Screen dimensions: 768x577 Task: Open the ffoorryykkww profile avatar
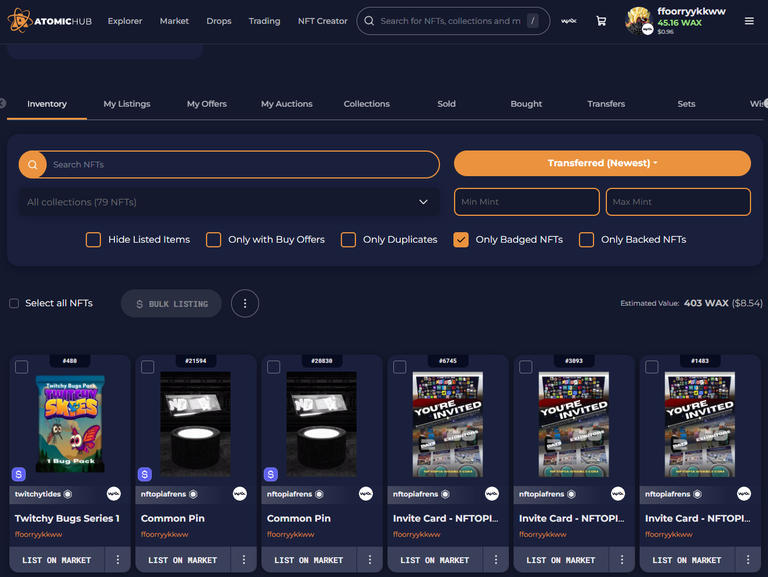(639, 21)
